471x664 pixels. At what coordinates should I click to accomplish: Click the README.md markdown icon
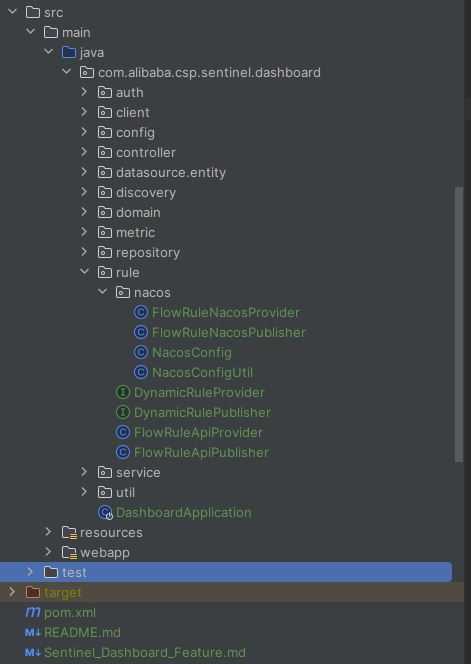click(x=33, y=633)
